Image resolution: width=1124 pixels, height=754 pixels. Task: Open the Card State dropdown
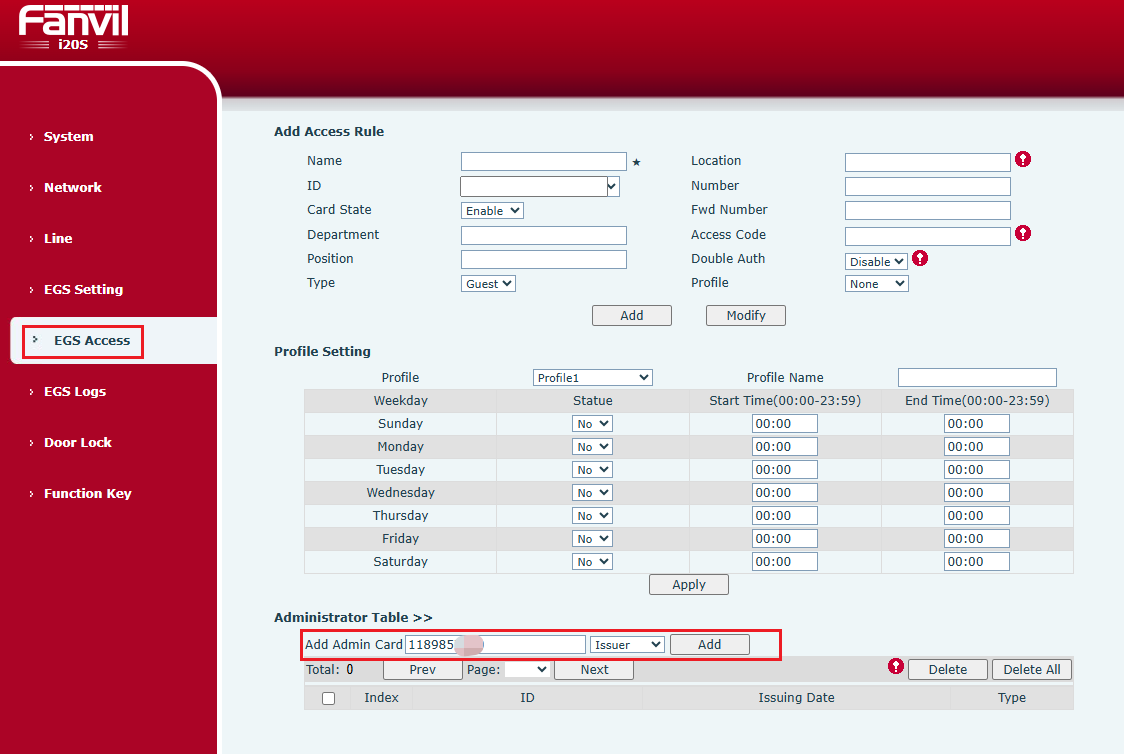click(x=492, y=211)
